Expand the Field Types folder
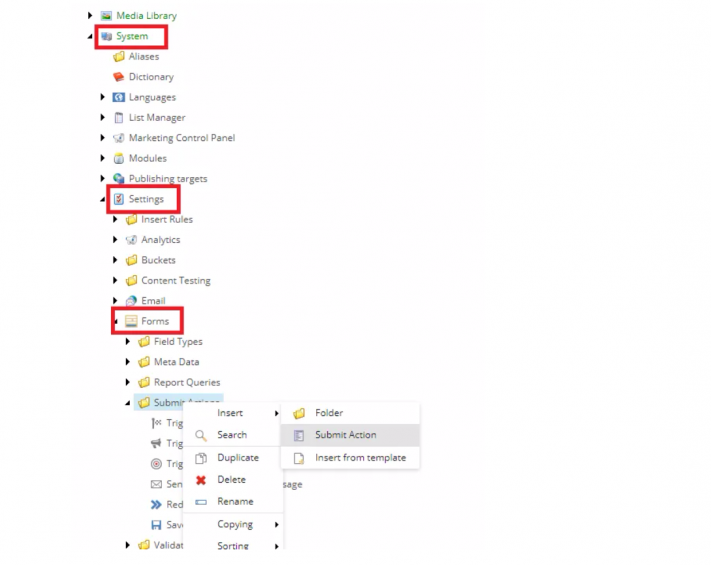The image size is (711, 565). 127,341
